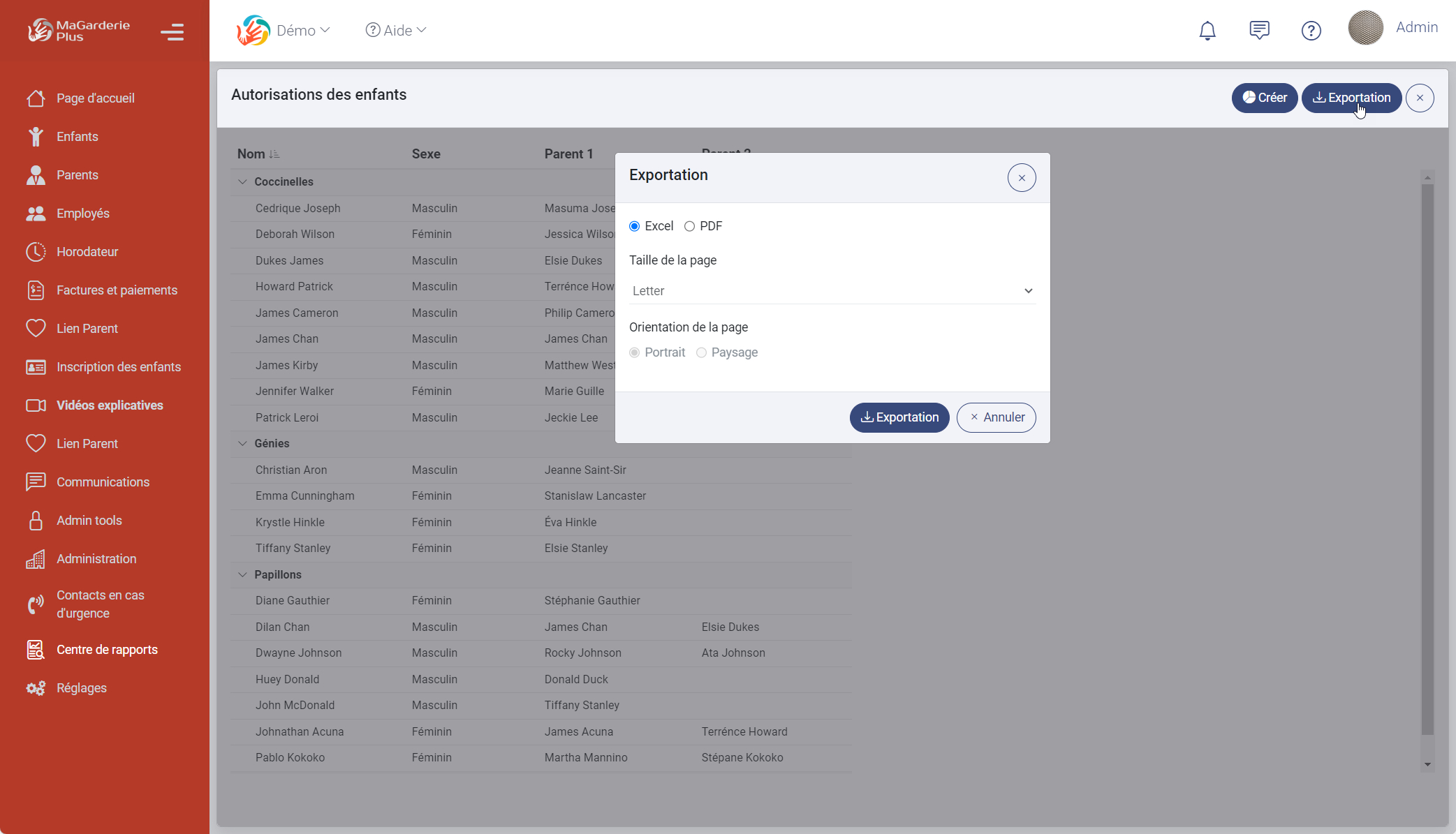Choose Paysage page orientation
The height and width of the screenshot is (834, 1456).
click(x=701, y=352)
